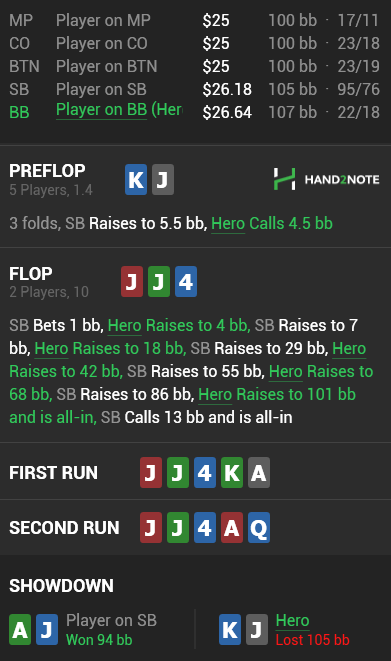Click Hero Raises to 101 bb action

click(182, 406)
